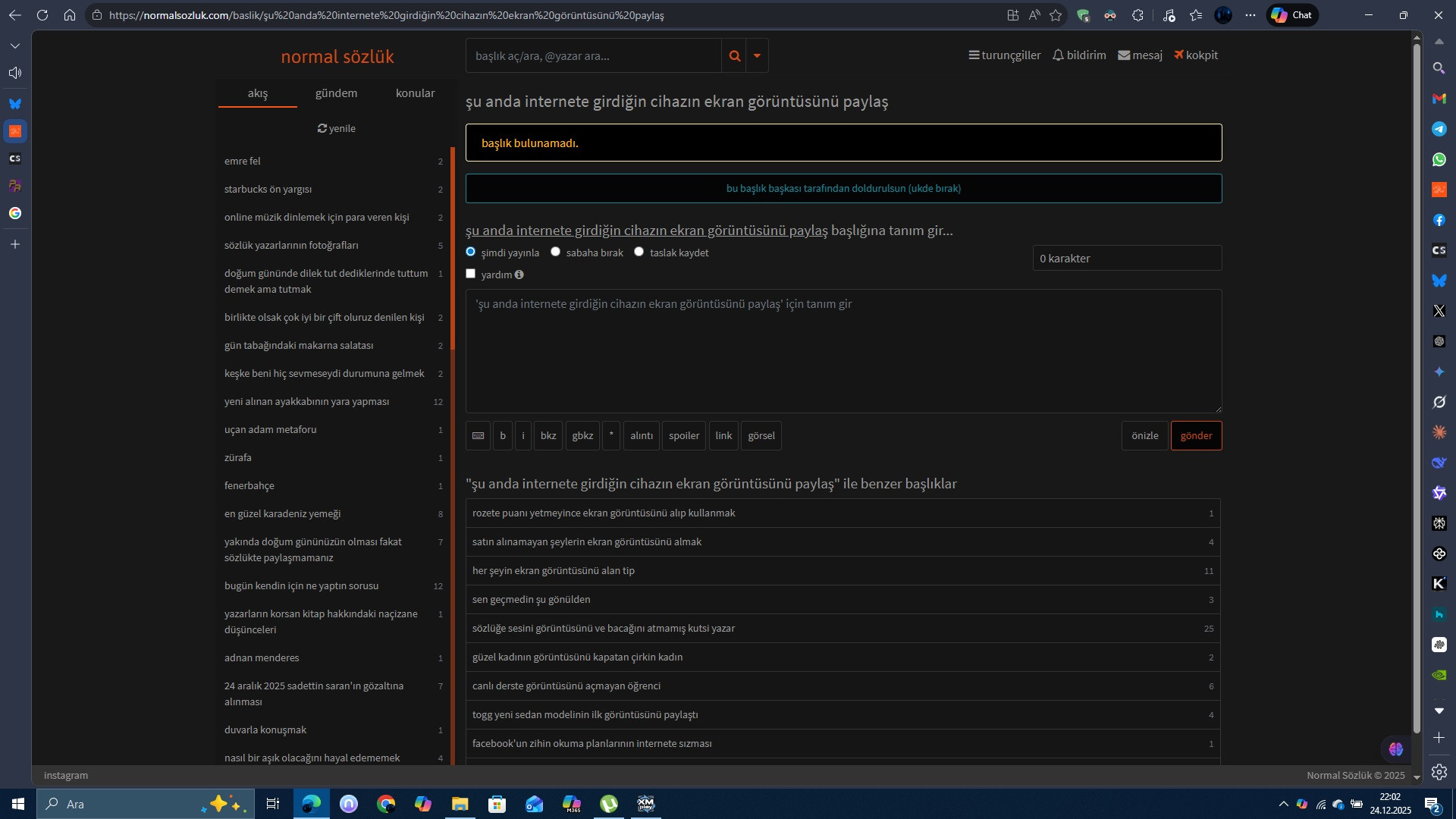Click into the tanım gir text area
Image resolution: width=1456 pixels, height=819 pixels.
(x=843, y=351)
